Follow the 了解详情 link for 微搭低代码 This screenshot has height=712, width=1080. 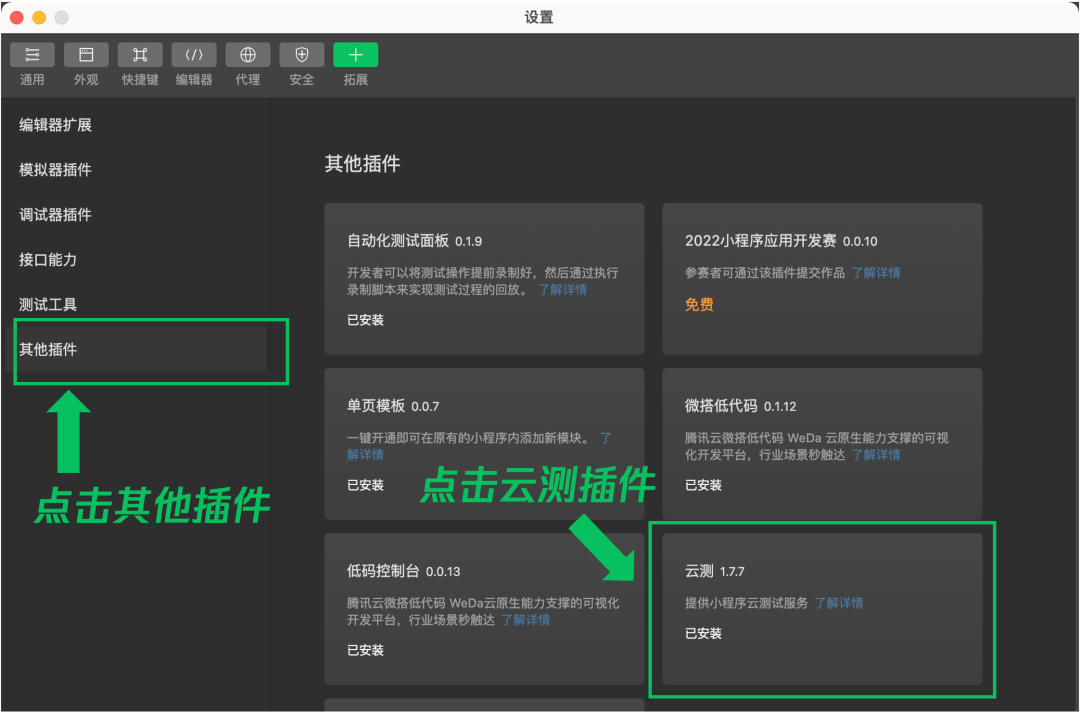pos(875,455)
